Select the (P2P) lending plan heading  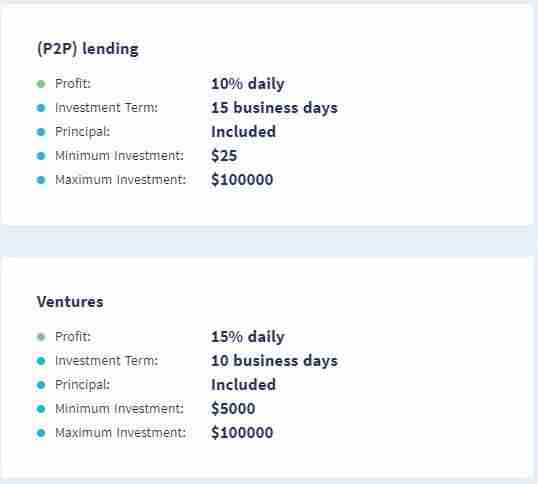(87, 49)
